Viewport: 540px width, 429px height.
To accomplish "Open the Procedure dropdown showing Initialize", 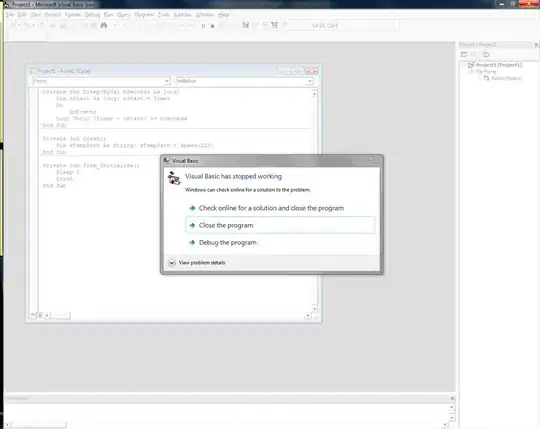I will pos(245,81).
